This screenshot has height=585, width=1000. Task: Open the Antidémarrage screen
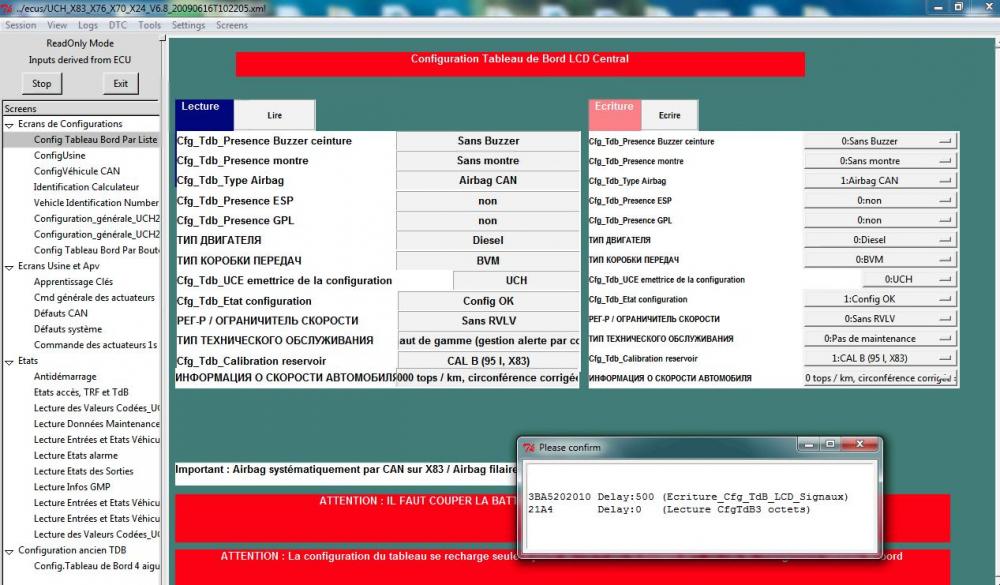coord(65,376)
